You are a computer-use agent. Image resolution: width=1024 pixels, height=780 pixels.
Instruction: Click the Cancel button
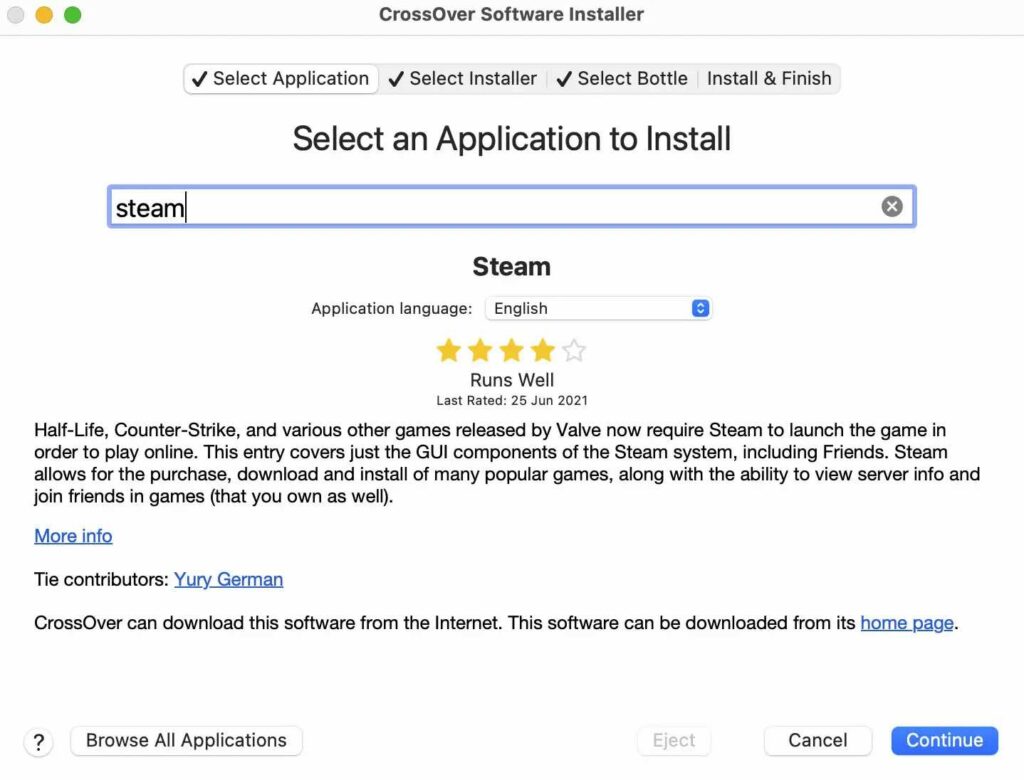818,740
